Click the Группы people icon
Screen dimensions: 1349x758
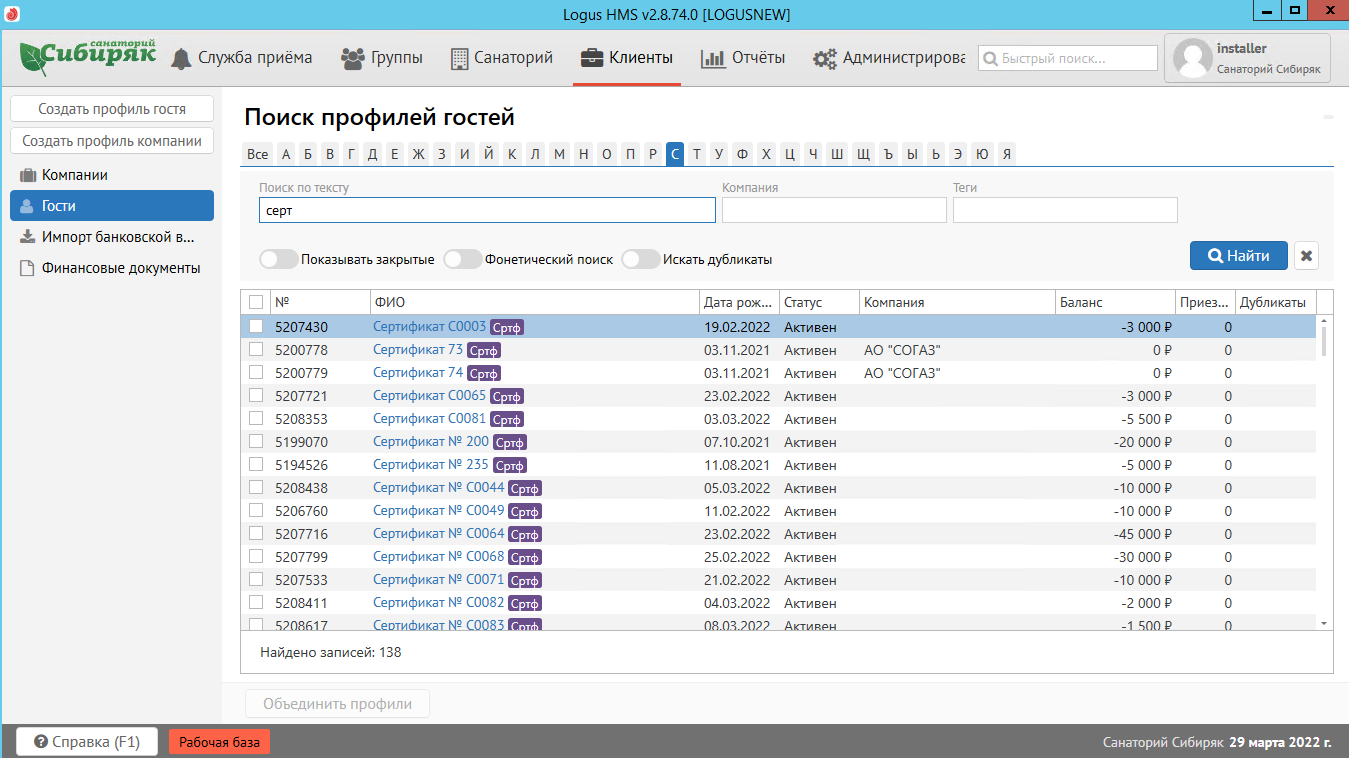[x=352, y=58]
